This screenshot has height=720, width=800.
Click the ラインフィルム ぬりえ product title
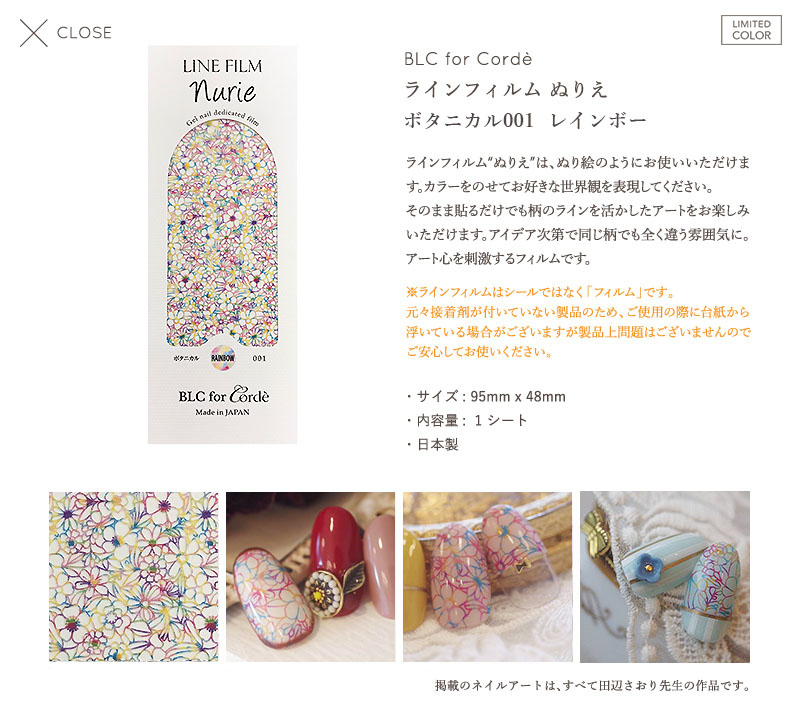506,90
